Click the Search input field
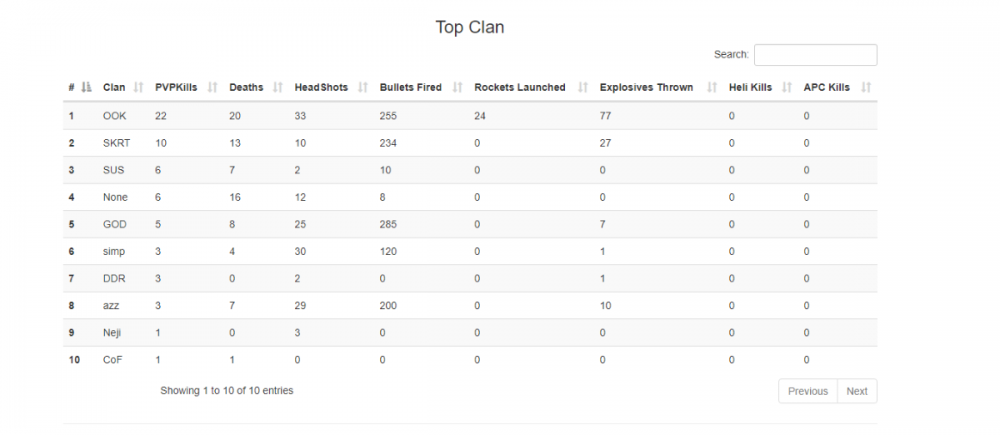Viewport: 1000px width, 435px height. [815, 55]
